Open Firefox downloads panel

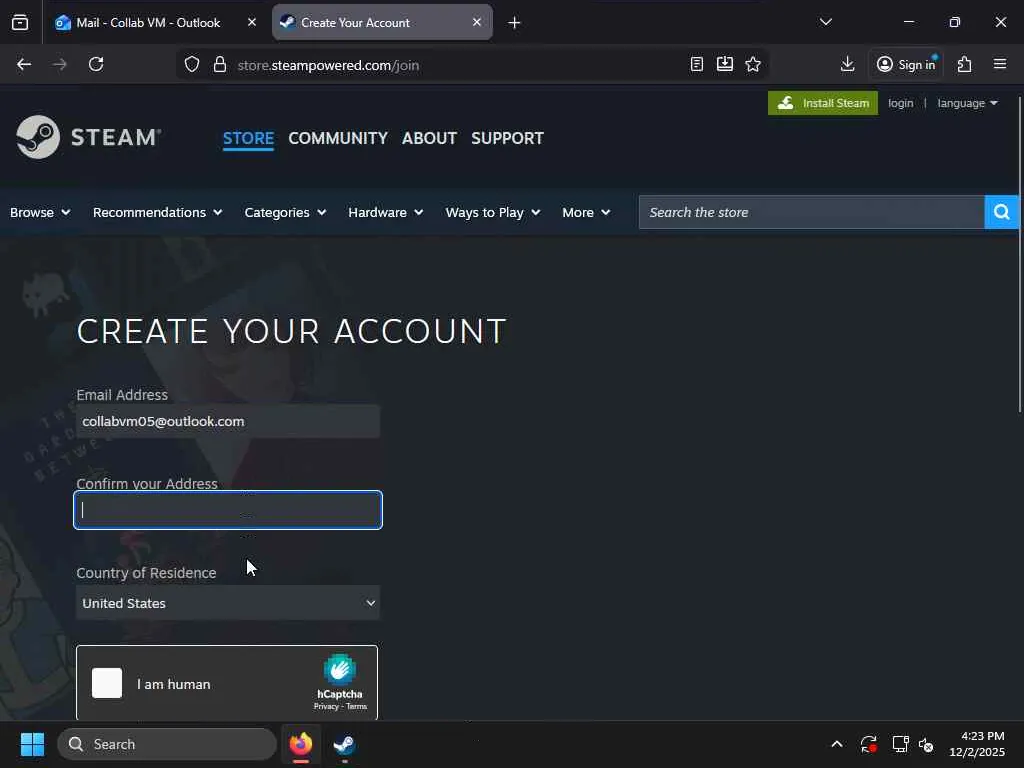coord(848,65)
